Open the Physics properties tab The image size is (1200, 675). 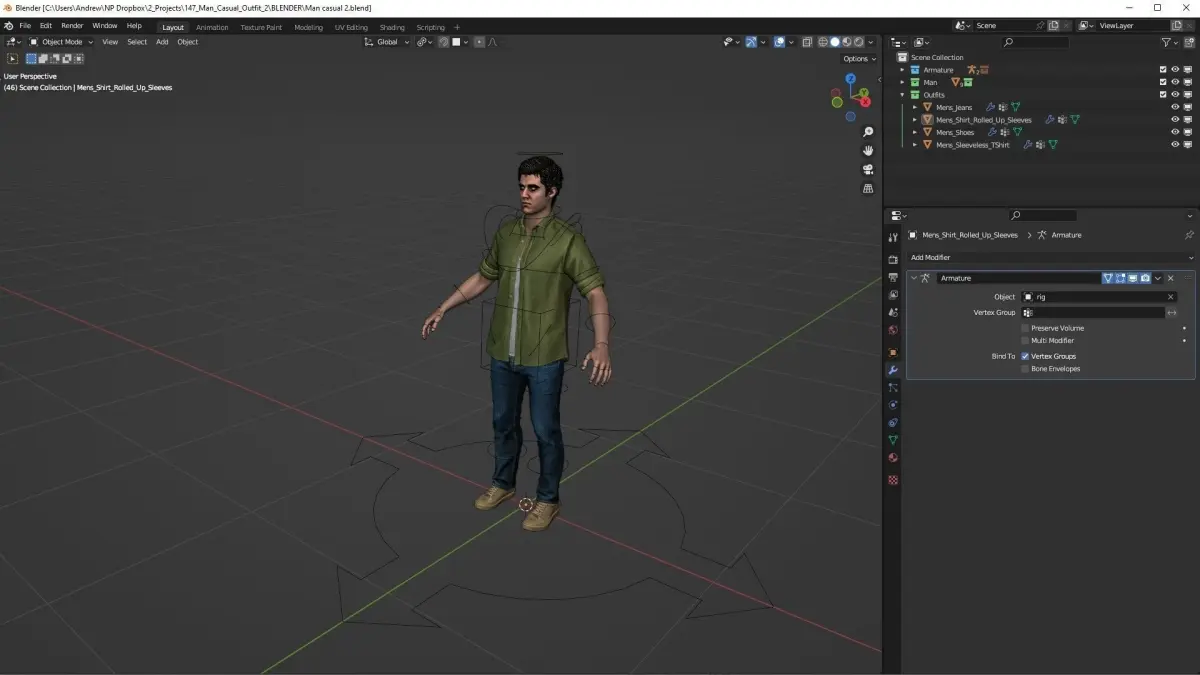point(893,405)
